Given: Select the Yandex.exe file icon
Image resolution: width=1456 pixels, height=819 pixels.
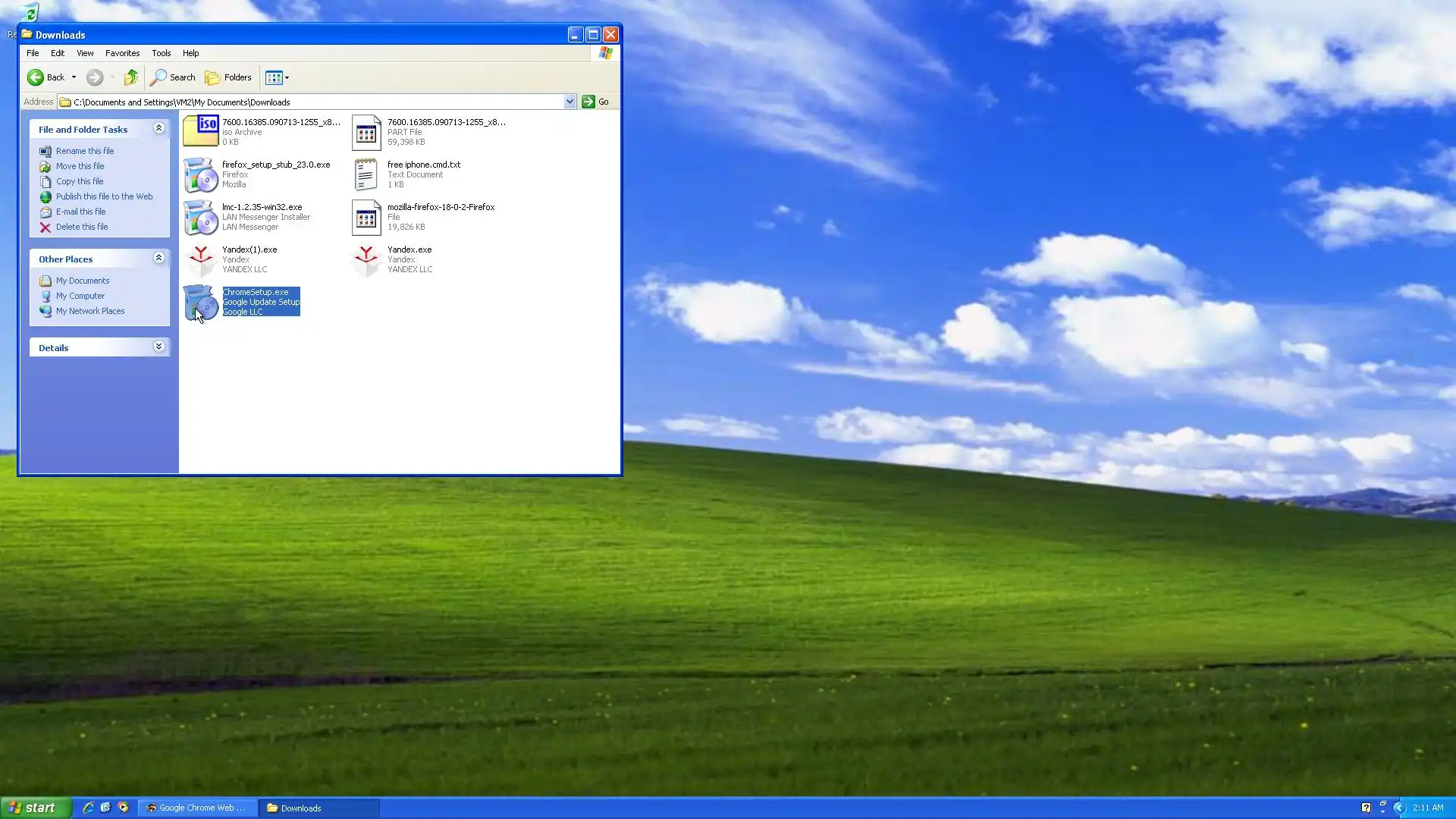Looking at the screenshot, I should tap(366, 260).
